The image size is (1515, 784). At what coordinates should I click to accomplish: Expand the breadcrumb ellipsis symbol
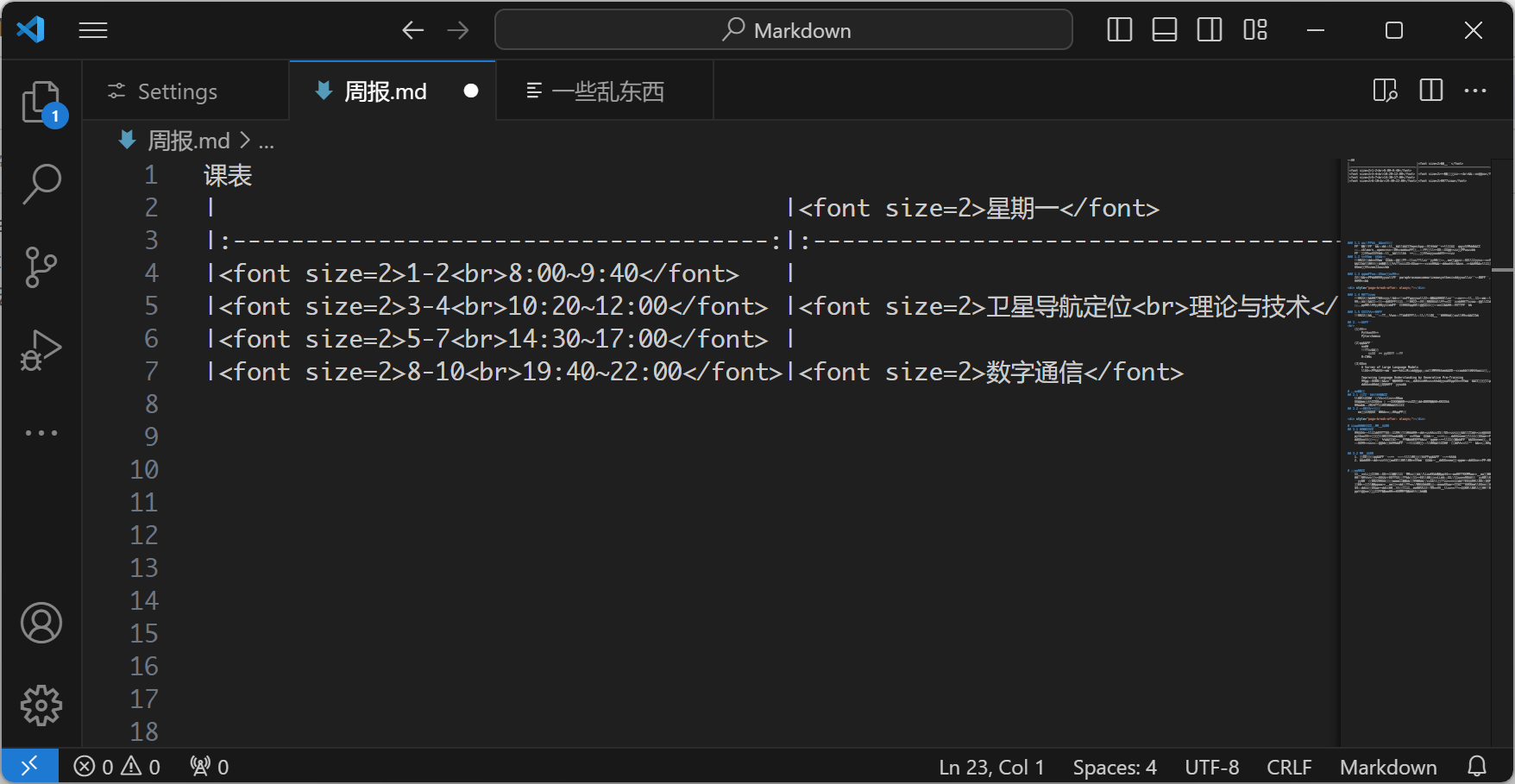[267, 142]
